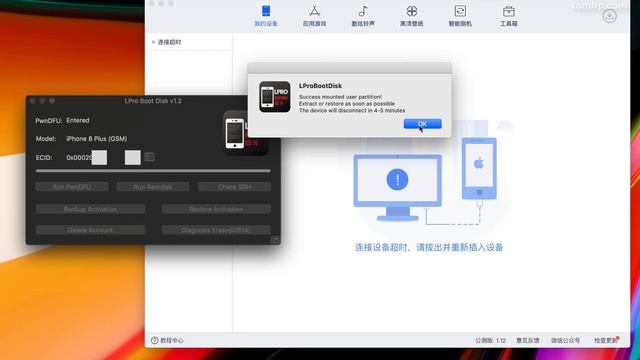Select the HD wallpapers tab (高清壁纸)
The image size is (640, 360).
(411, 16)
